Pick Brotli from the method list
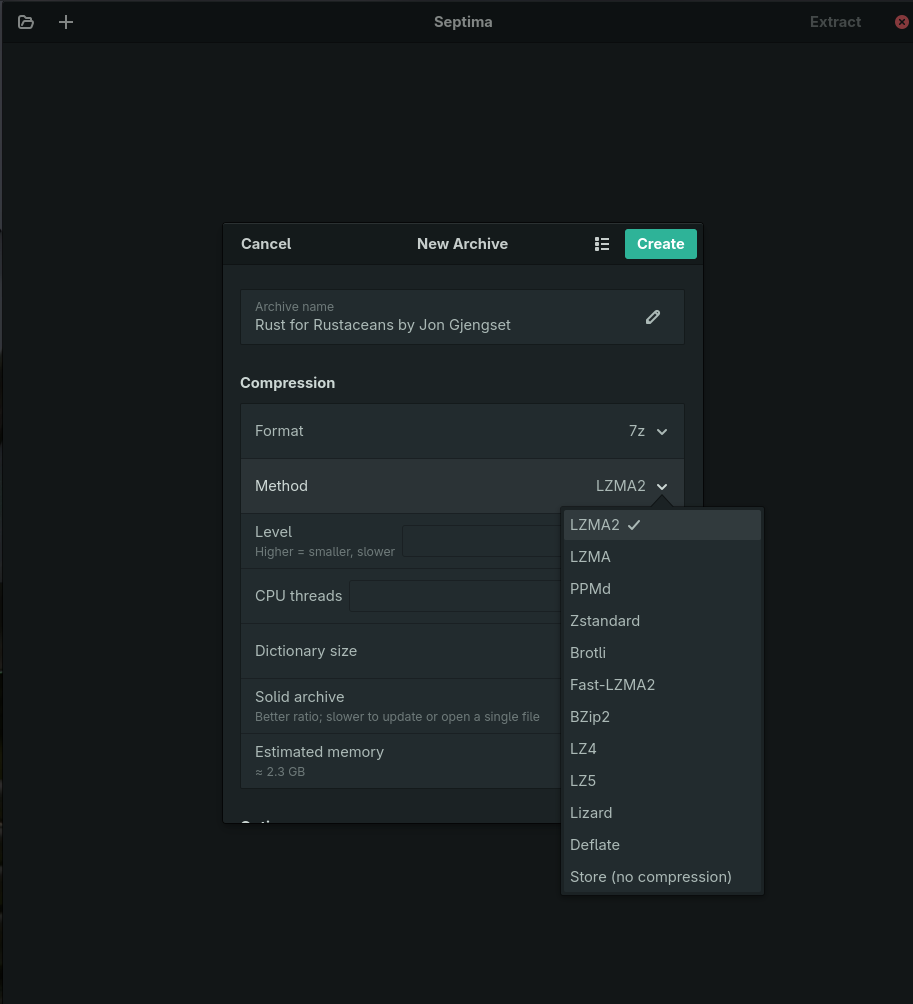Image resolution: width=913 pixels, height=1004 pixels. click(662, 653)
